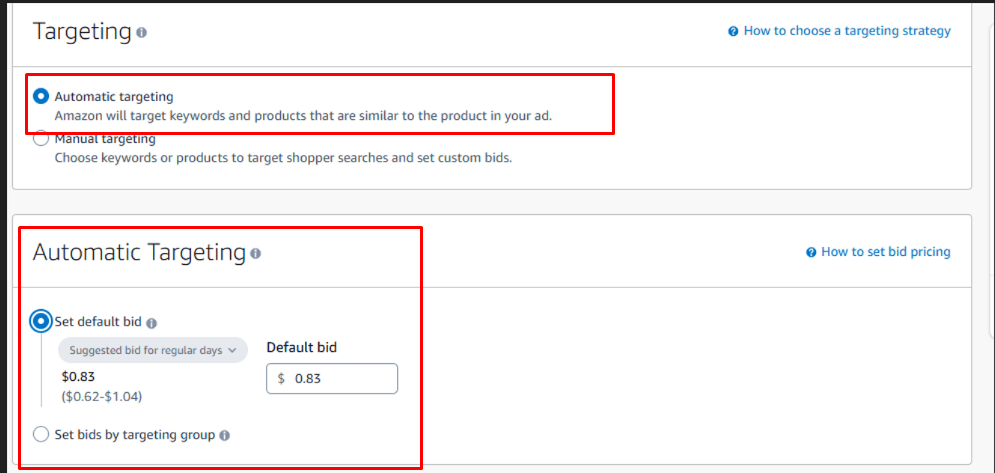The image size is (995, 473).
Task: Select the Automatic targeting radio button
Action: (x=41, y=97)
